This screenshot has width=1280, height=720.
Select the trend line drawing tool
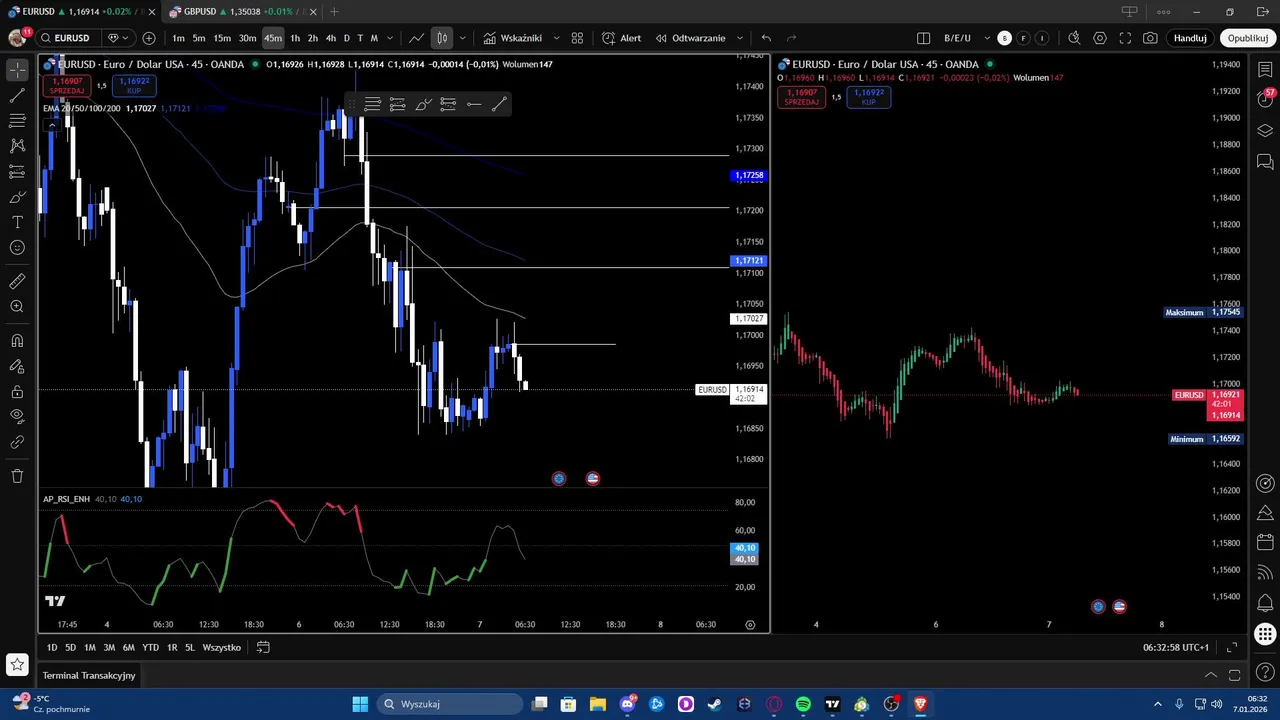click(x=17, y=96)
